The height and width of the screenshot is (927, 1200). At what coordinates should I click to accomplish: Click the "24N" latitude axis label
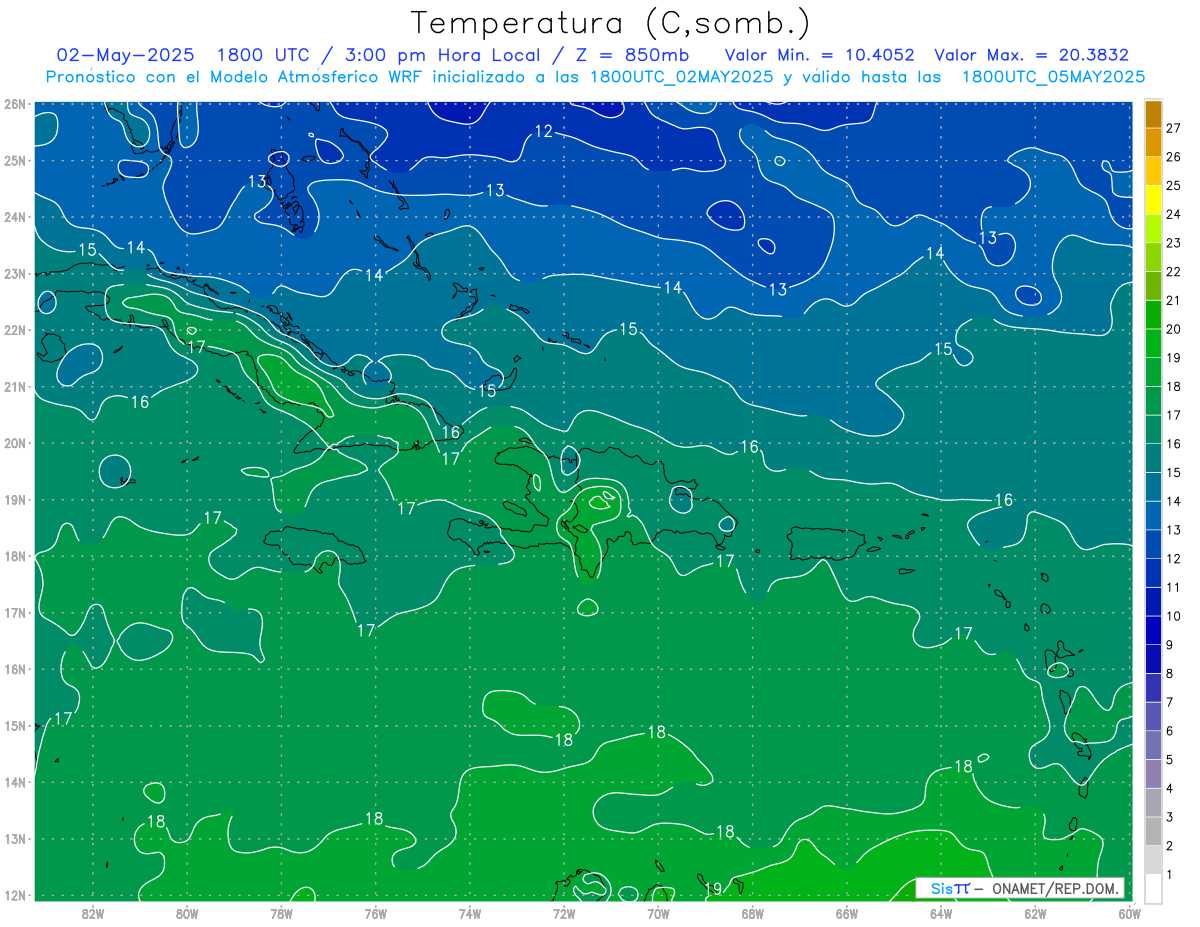coord(15,217)
